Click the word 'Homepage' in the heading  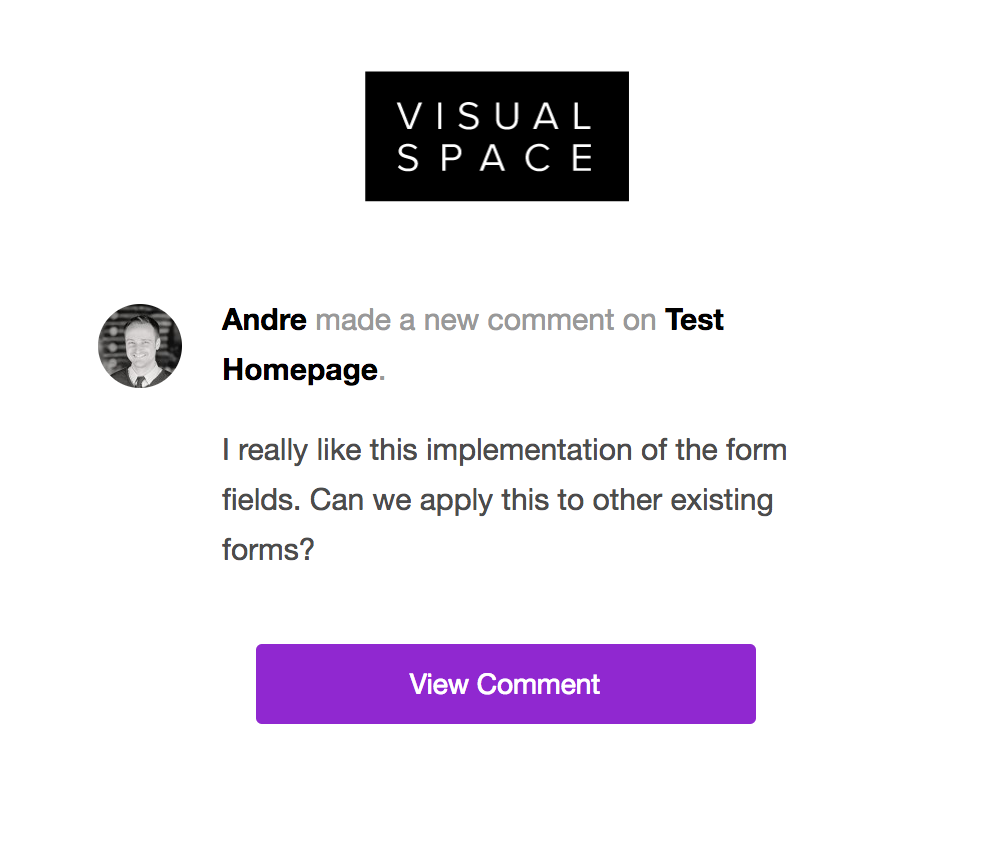tap(299, 370)
